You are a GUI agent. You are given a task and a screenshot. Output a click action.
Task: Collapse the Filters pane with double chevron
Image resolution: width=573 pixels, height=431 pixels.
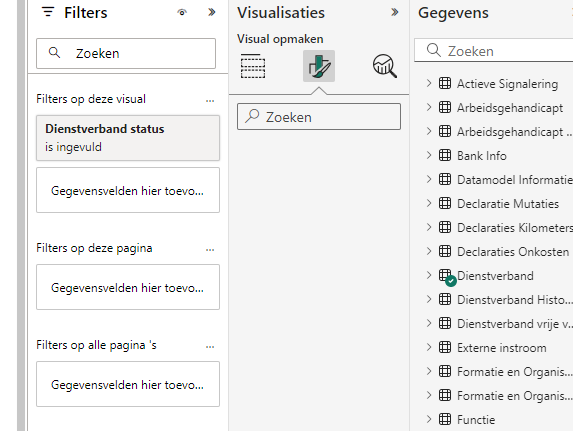tap(212, 12)
